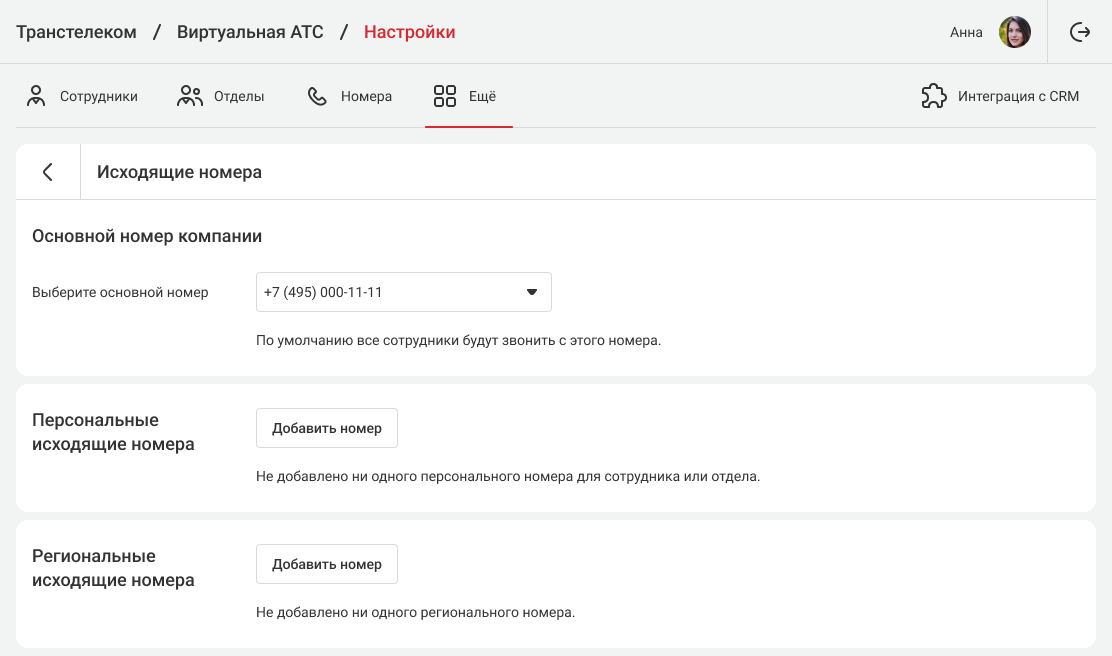Screen dimensions: 1112x656
Task: Click the CRM integration puzzle icon
Action: point(933,96)
